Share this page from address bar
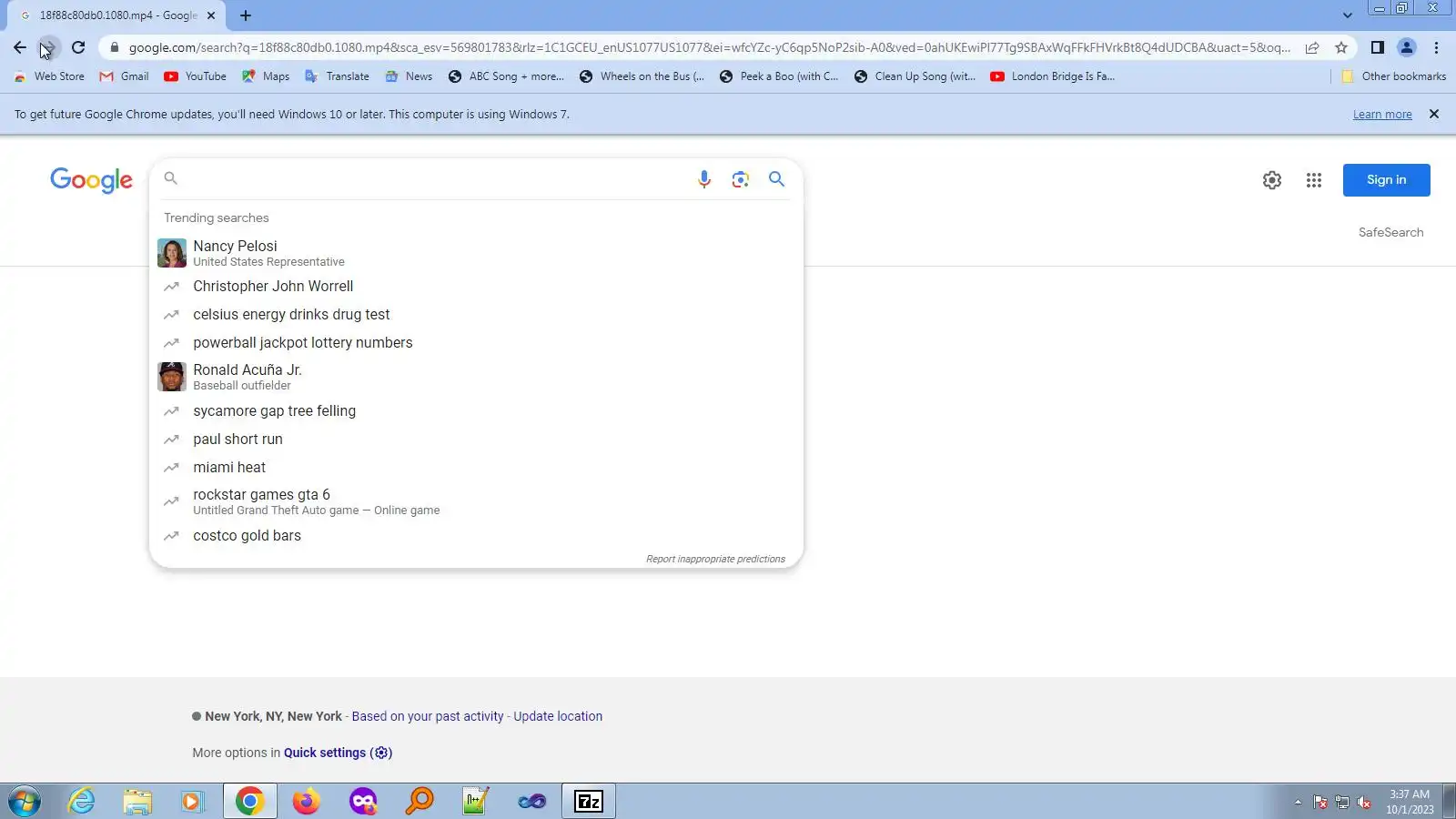The image size is (1456, 819). 1312,47
